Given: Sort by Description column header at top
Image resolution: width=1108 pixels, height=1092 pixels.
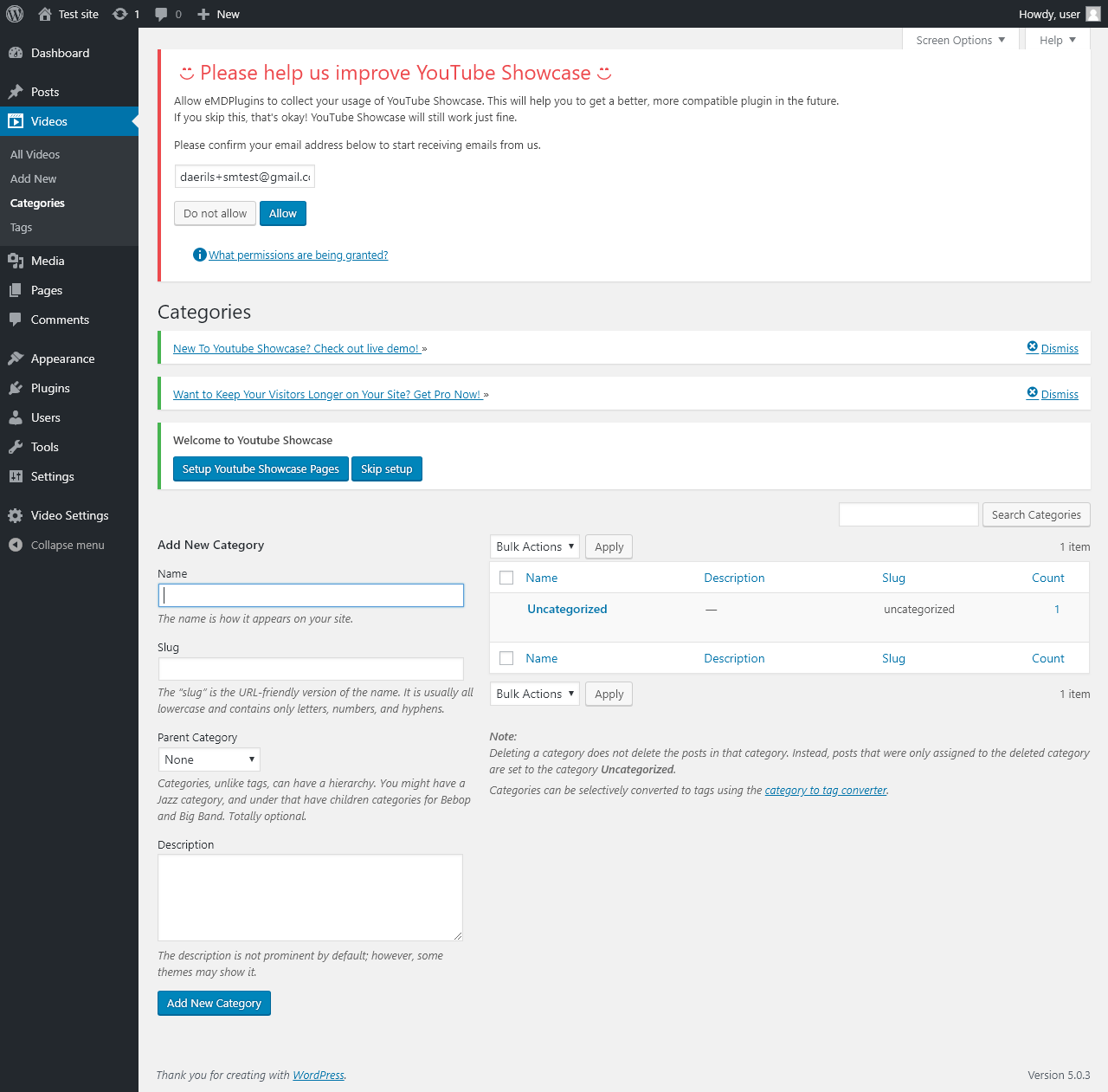Looking at the screenshot, I should pyautogui.click(x=734, y=578).
